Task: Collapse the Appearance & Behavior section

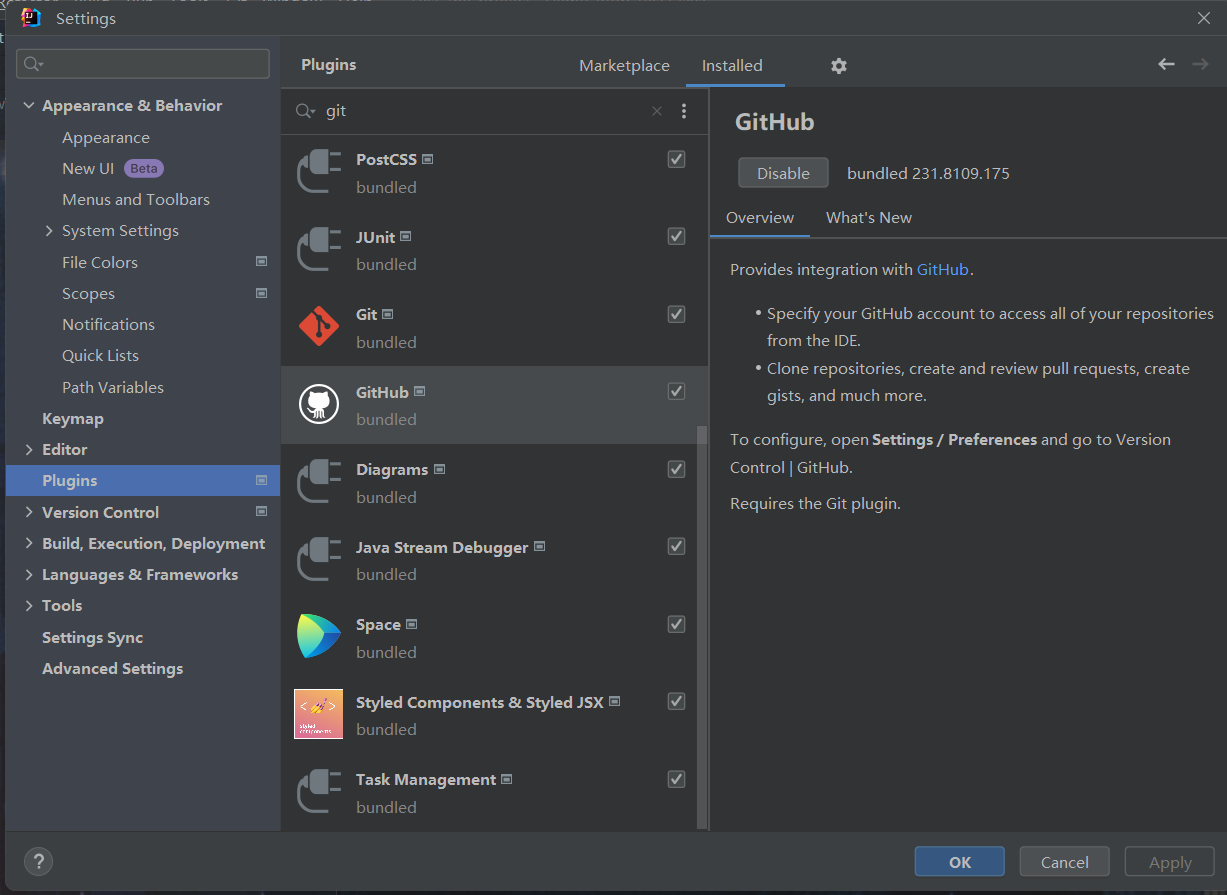Action: pos(29,106)
